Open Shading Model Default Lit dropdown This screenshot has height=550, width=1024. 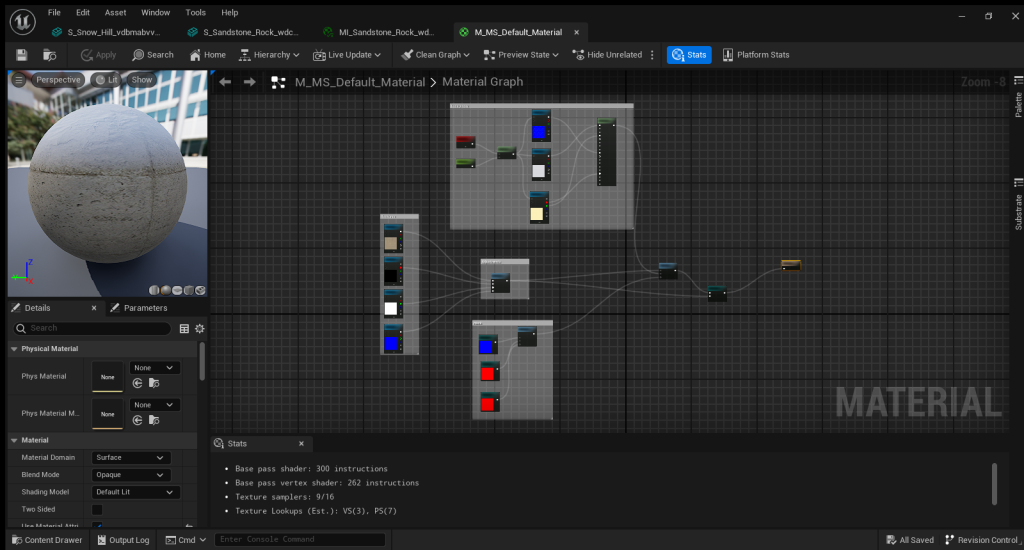(x=135, y=492)
